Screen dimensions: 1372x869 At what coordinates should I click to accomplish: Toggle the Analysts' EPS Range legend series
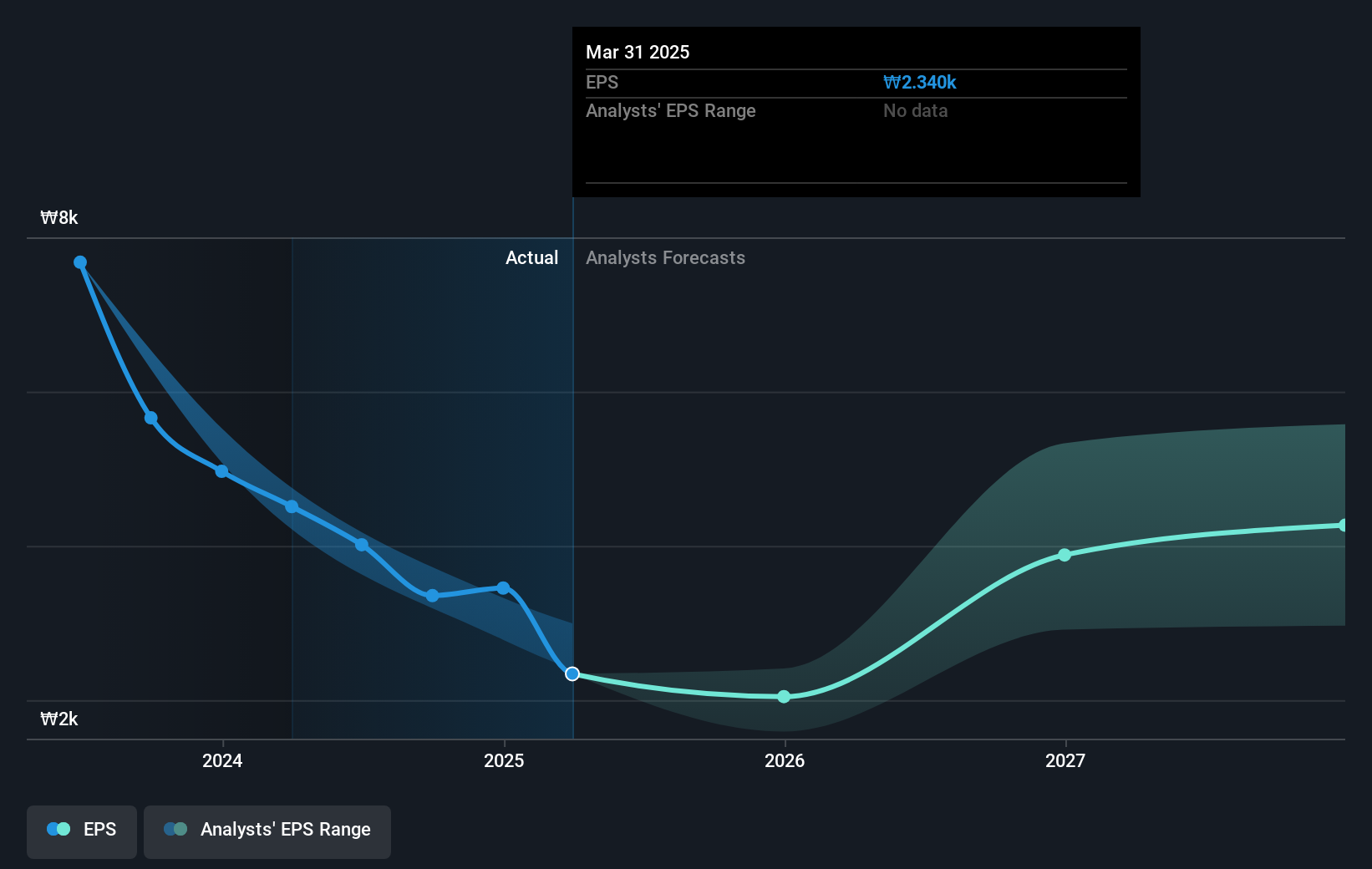pos(267,831)
